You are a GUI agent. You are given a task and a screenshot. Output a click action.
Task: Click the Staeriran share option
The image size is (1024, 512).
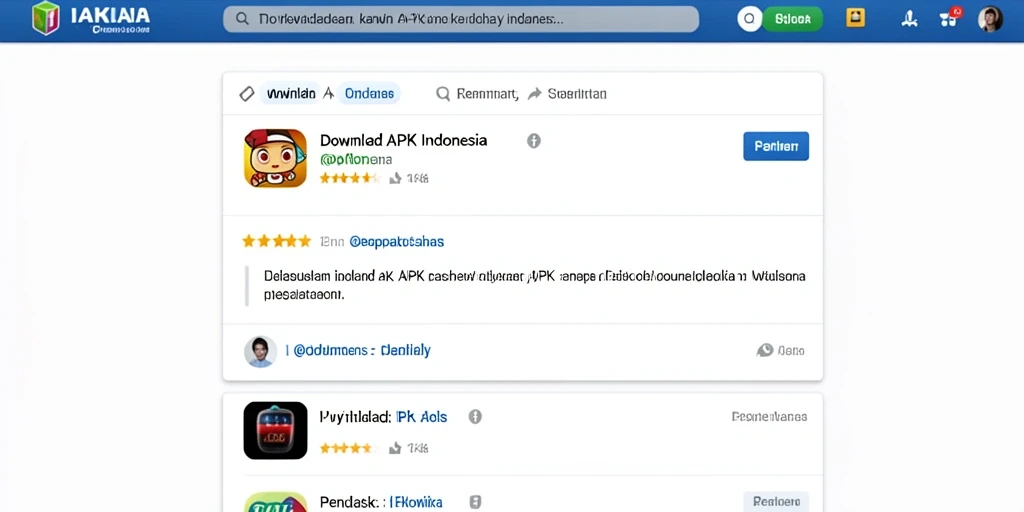click(577, 94)
